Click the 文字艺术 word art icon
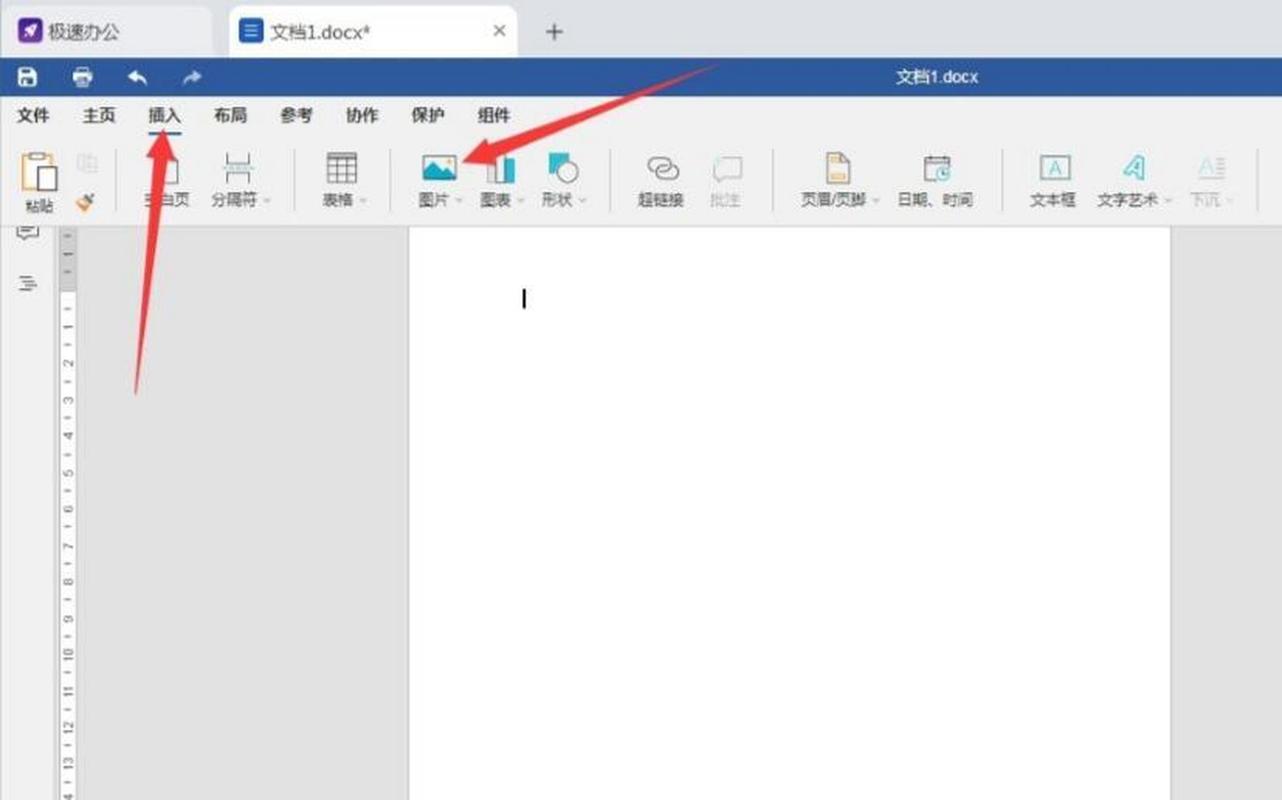 (1133, 168)
